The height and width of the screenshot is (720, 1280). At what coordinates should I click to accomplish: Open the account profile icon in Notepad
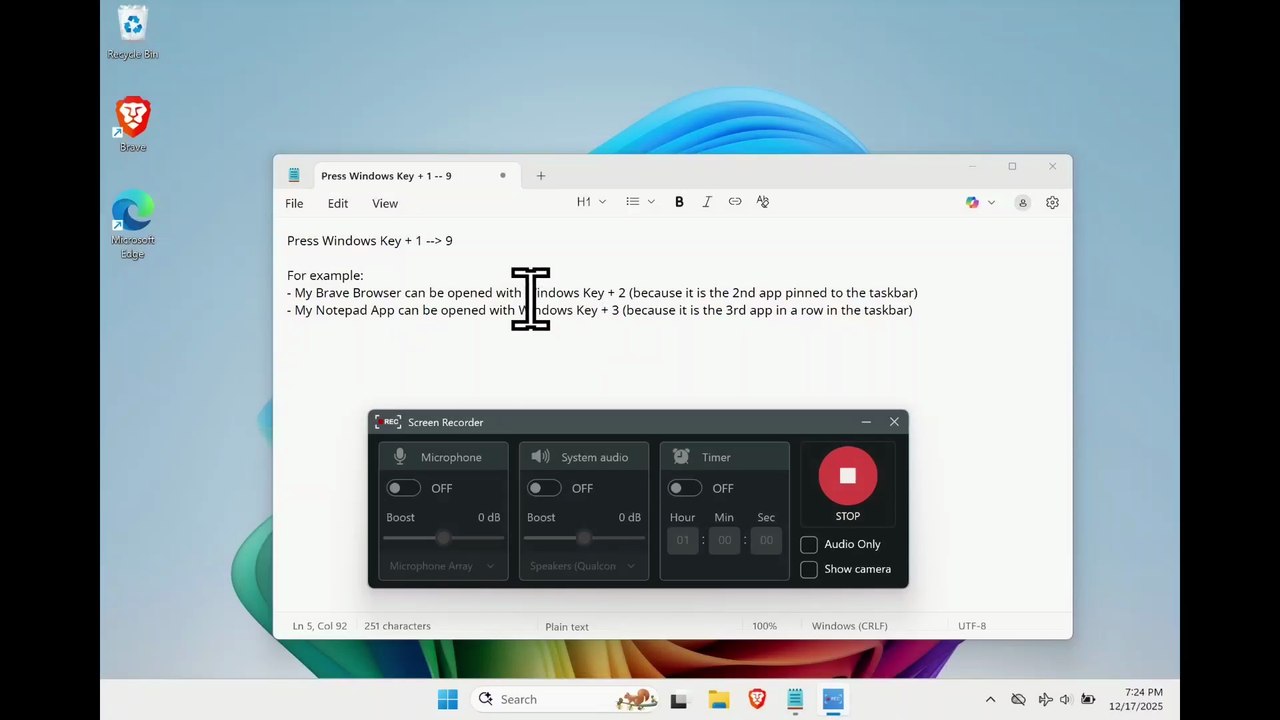[x=1022, y=202]
